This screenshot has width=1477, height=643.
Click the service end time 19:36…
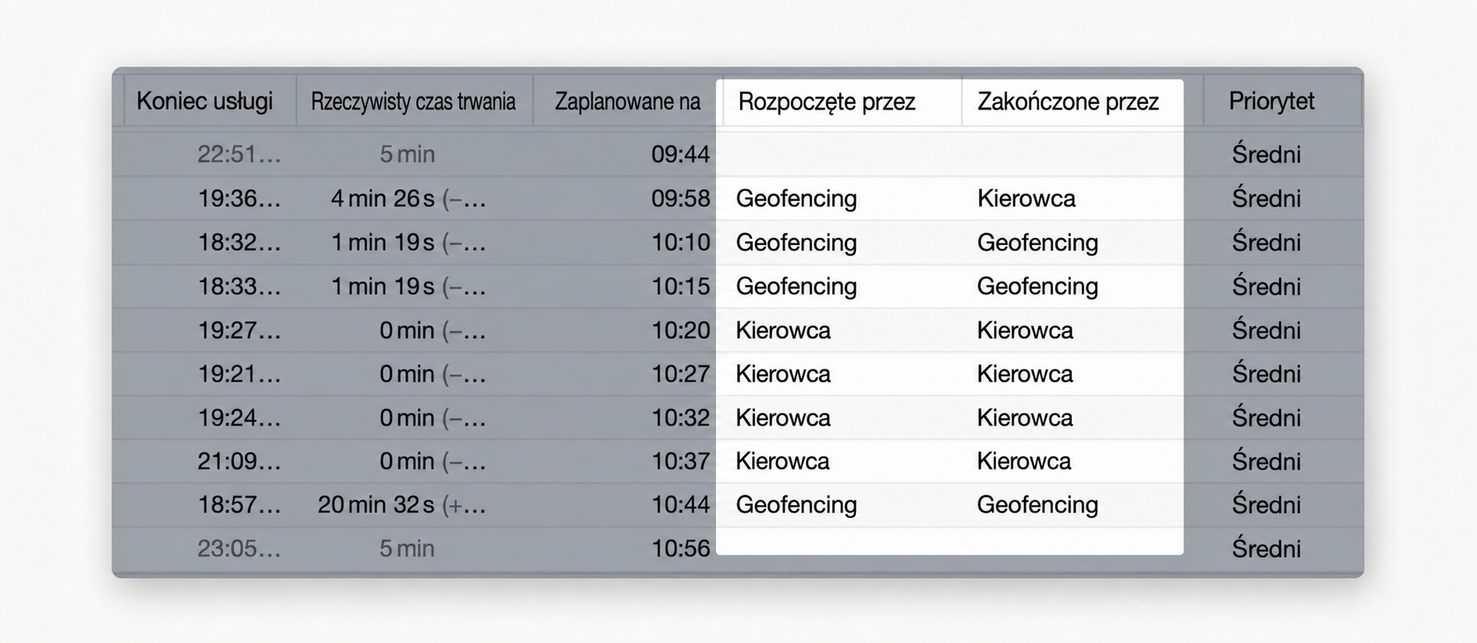coord(239,199)
